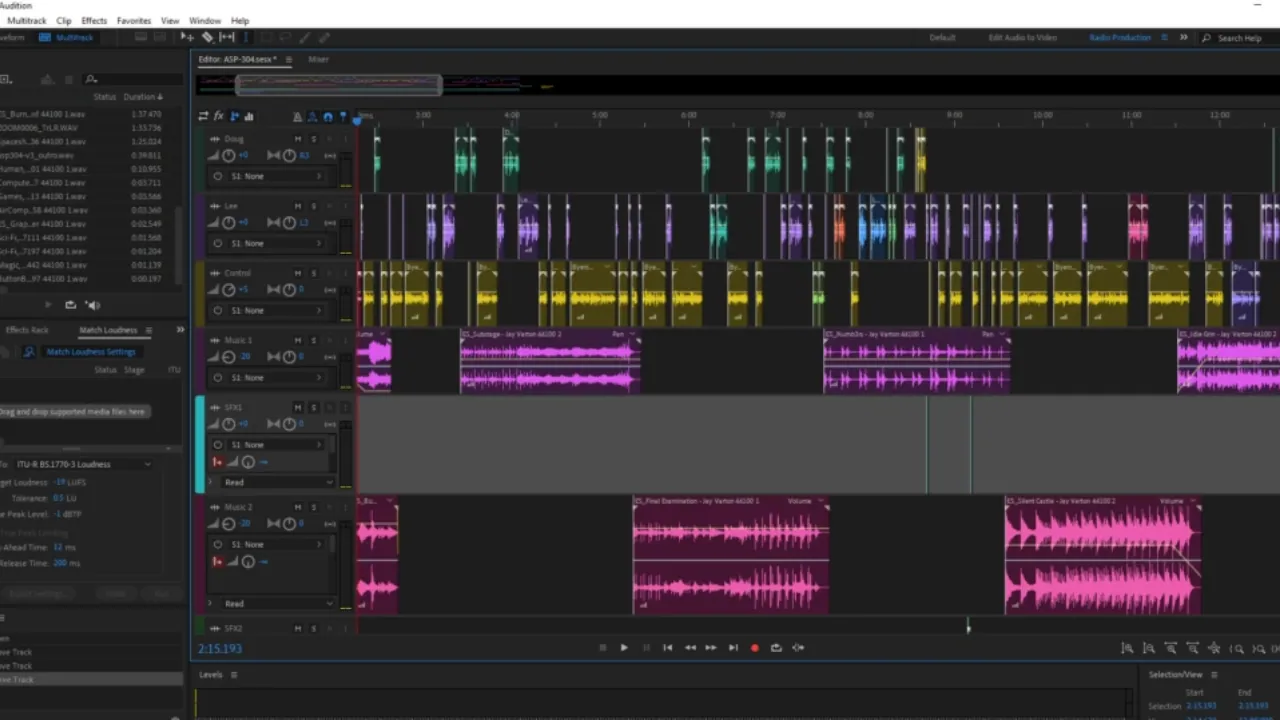The image size is (1280, 720).
Task: Switch to Multitrack view
Action: point(67,38)
